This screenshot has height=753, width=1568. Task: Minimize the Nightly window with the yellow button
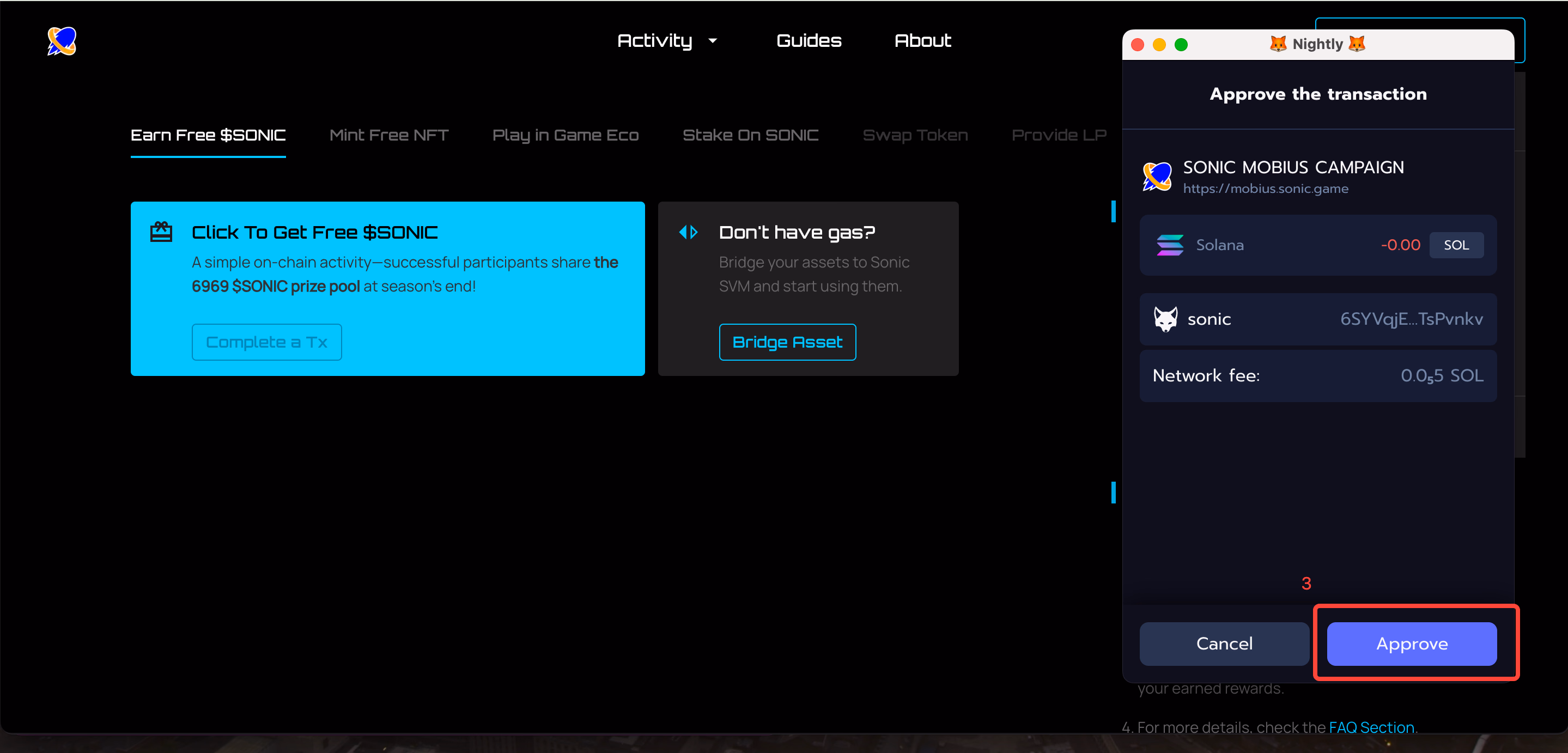point(1159,45)
